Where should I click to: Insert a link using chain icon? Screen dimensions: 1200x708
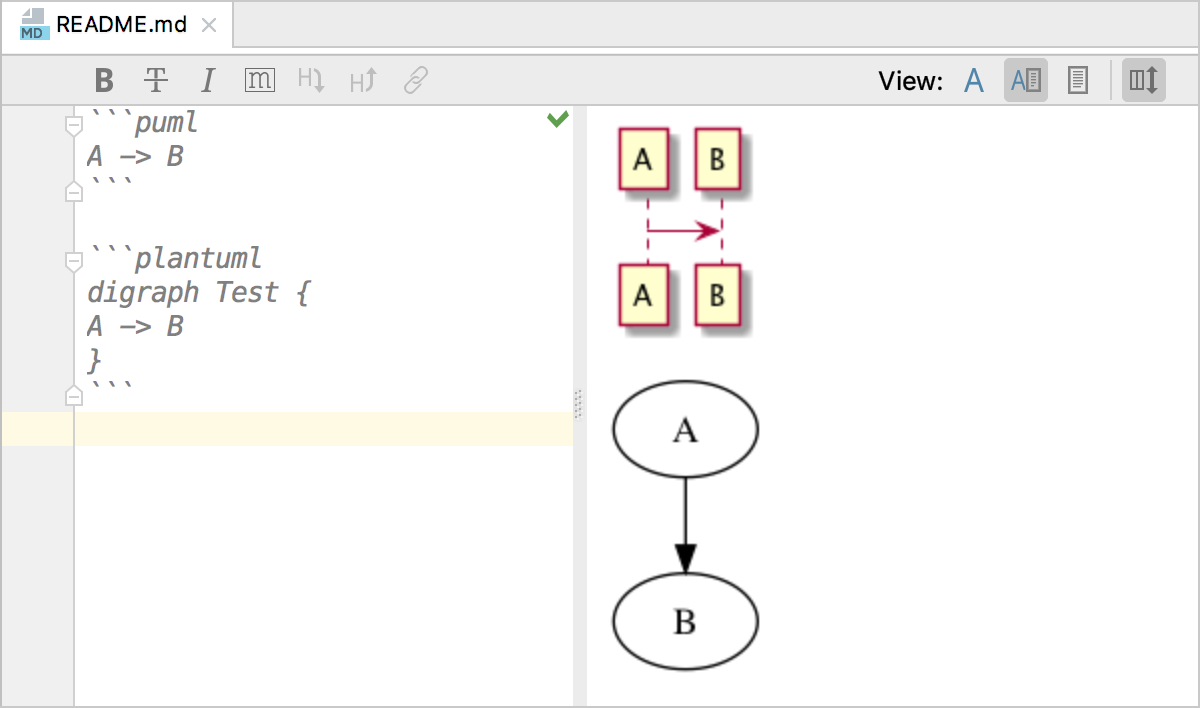[416, 81]
